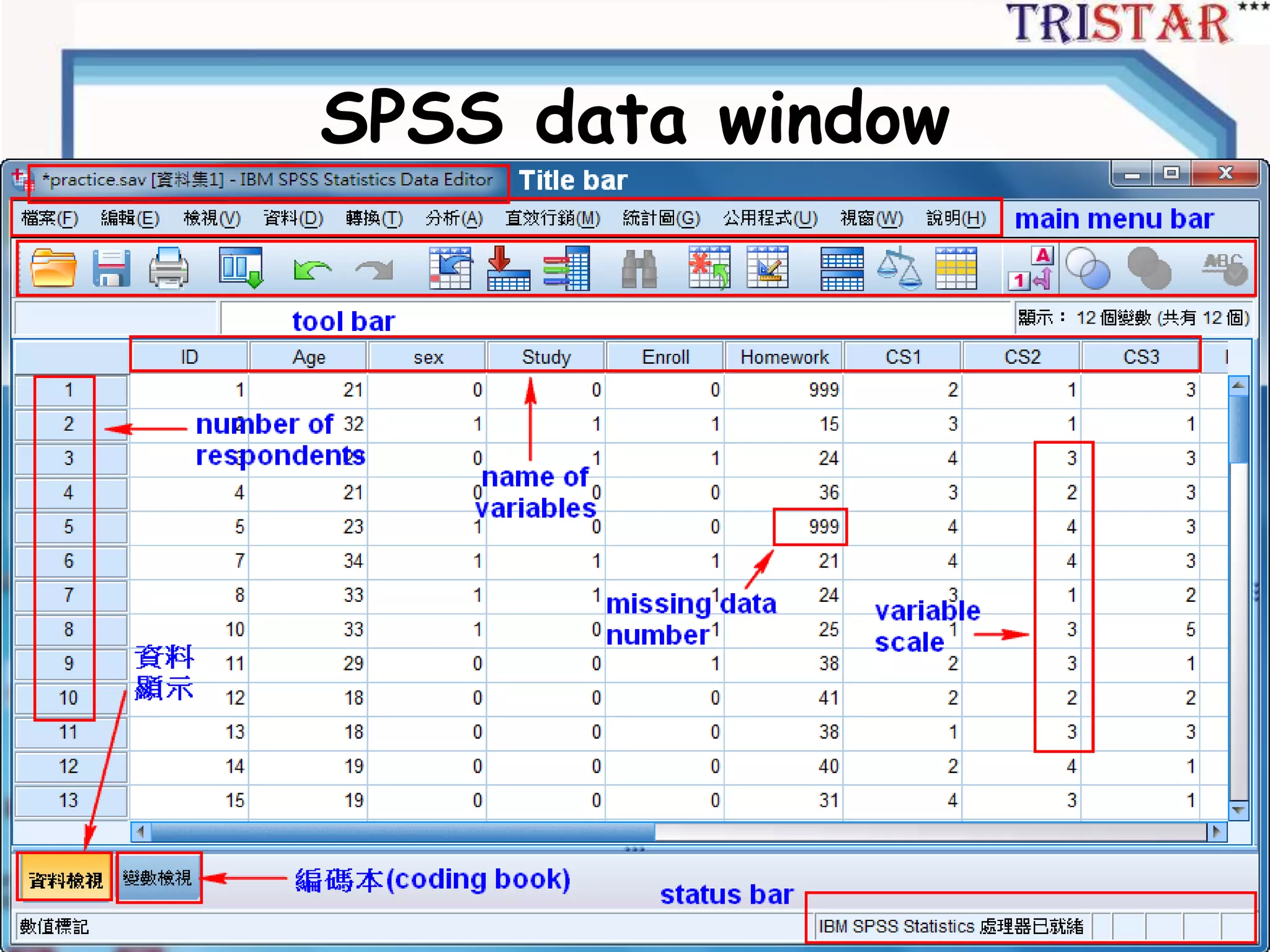Click the Insert variable icon
Image resolution: width=1270 pixels, height=952 pixels.
[x=768, y=268]
